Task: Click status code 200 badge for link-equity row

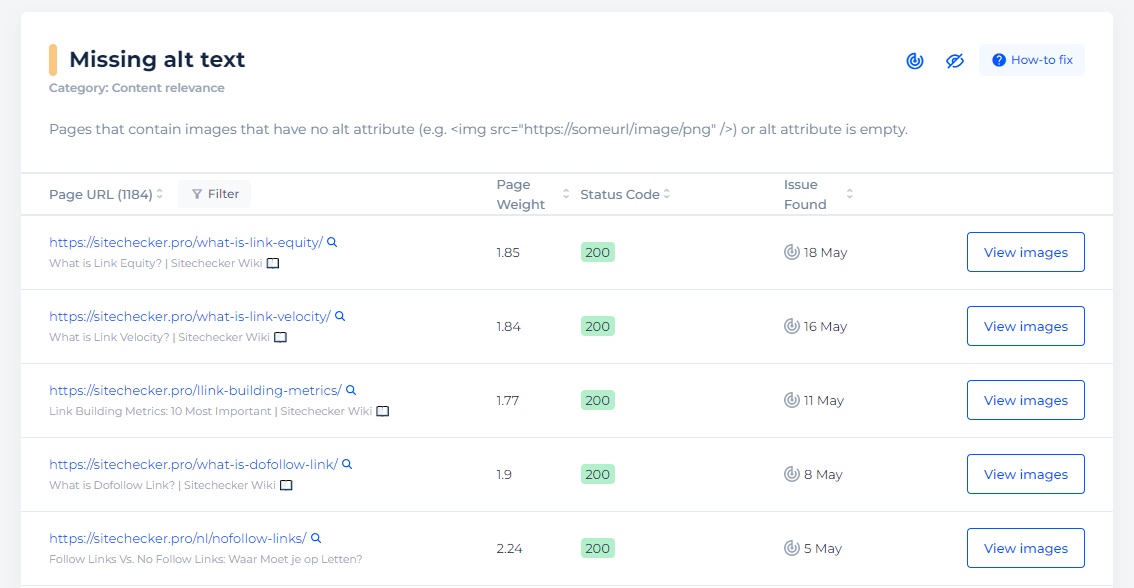Action: tap(597, 252)
